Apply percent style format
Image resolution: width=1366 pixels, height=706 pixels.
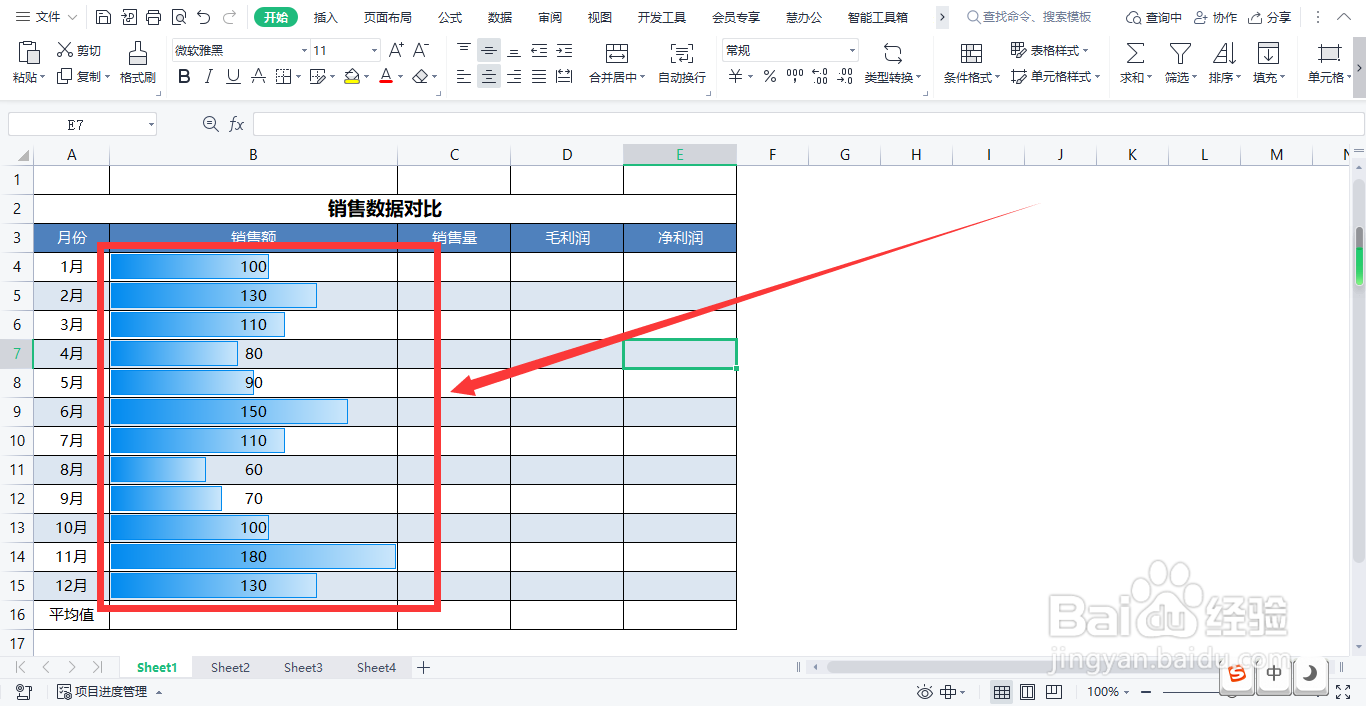(x=769, y=76)
